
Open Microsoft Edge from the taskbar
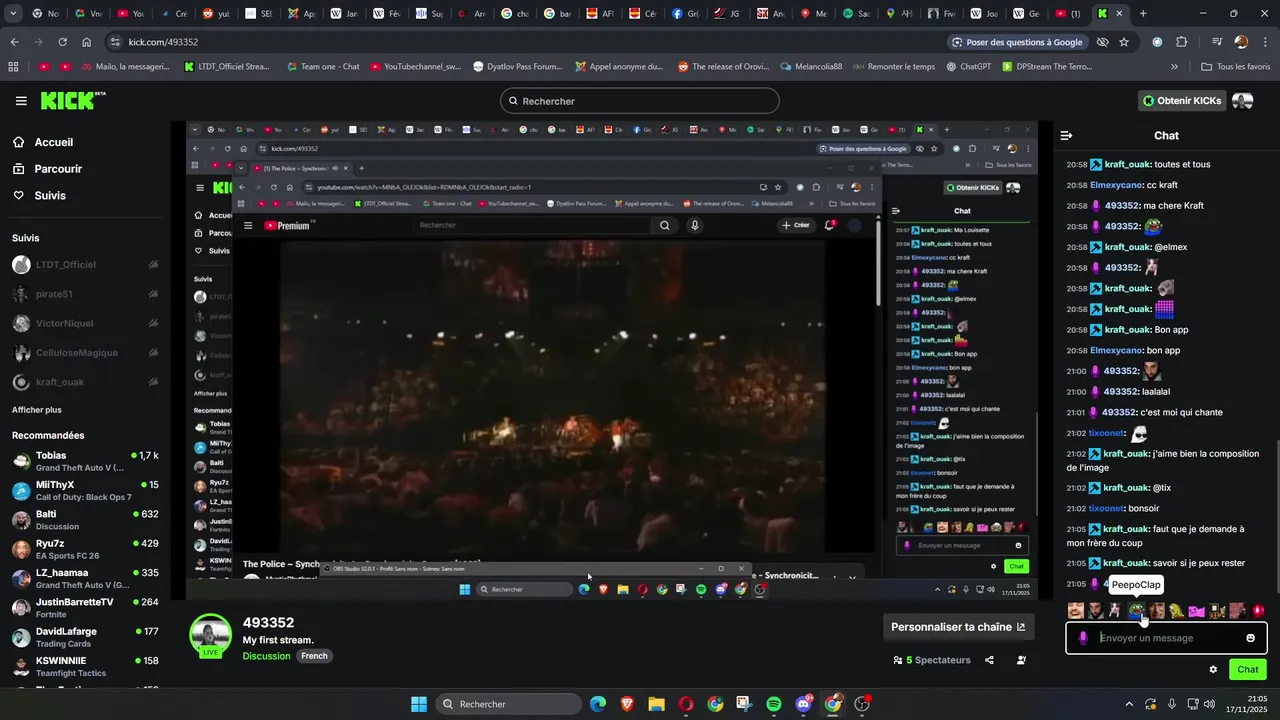pos(597,704)
